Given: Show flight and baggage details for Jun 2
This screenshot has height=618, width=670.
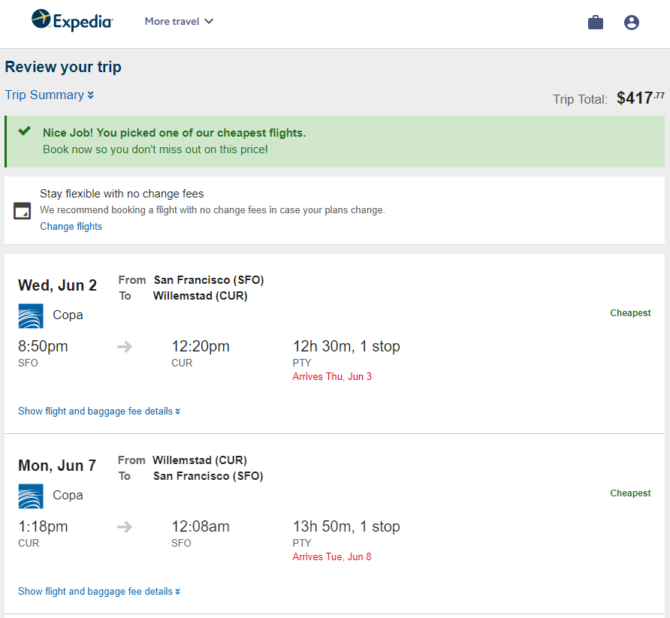Looking at the screenshot, I should (x=99, y=411).
